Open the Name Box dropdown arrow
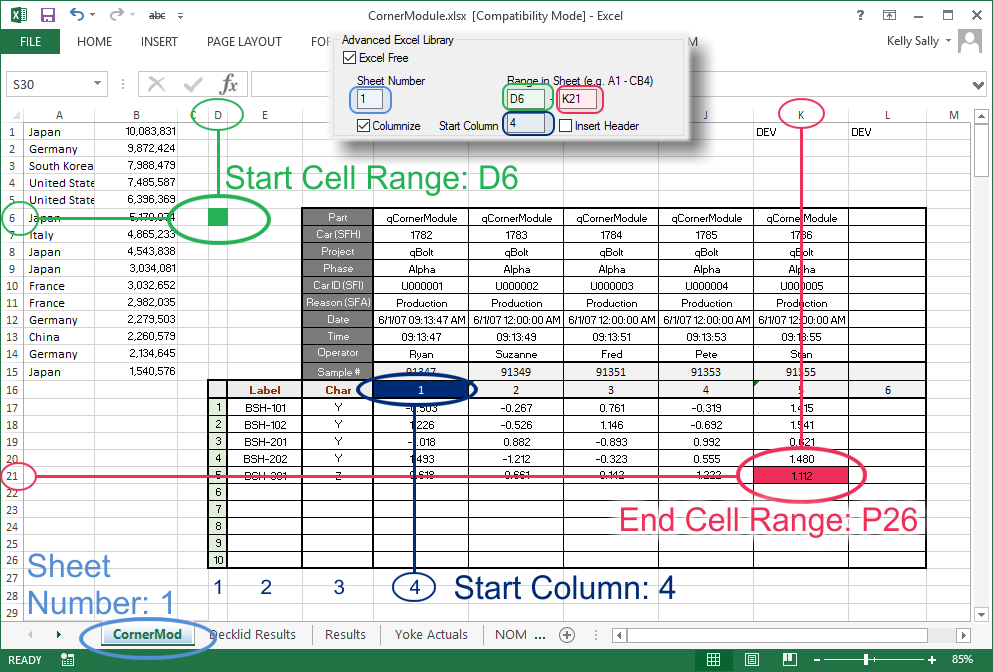Viewport: 993px width, 672px height. pyautogui.click(x=98, y=85)
